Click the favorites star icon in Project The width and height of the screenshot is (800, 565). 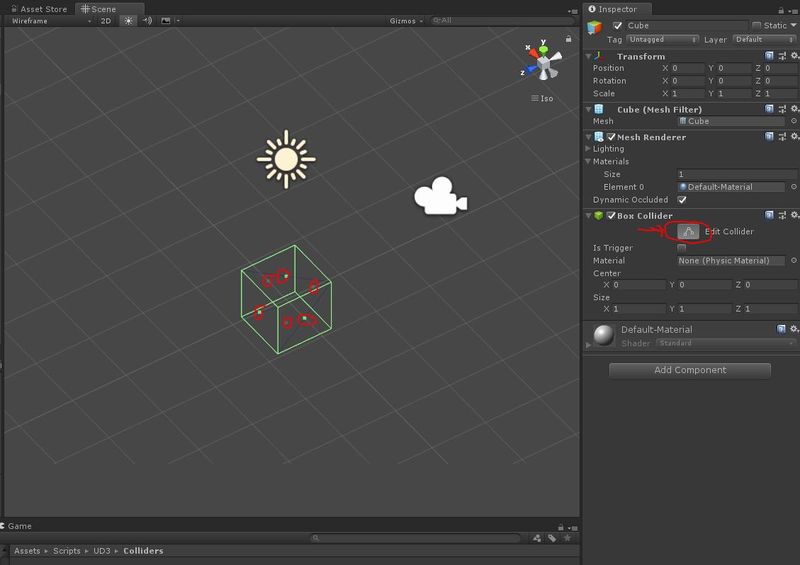click(x=567, y=538)
